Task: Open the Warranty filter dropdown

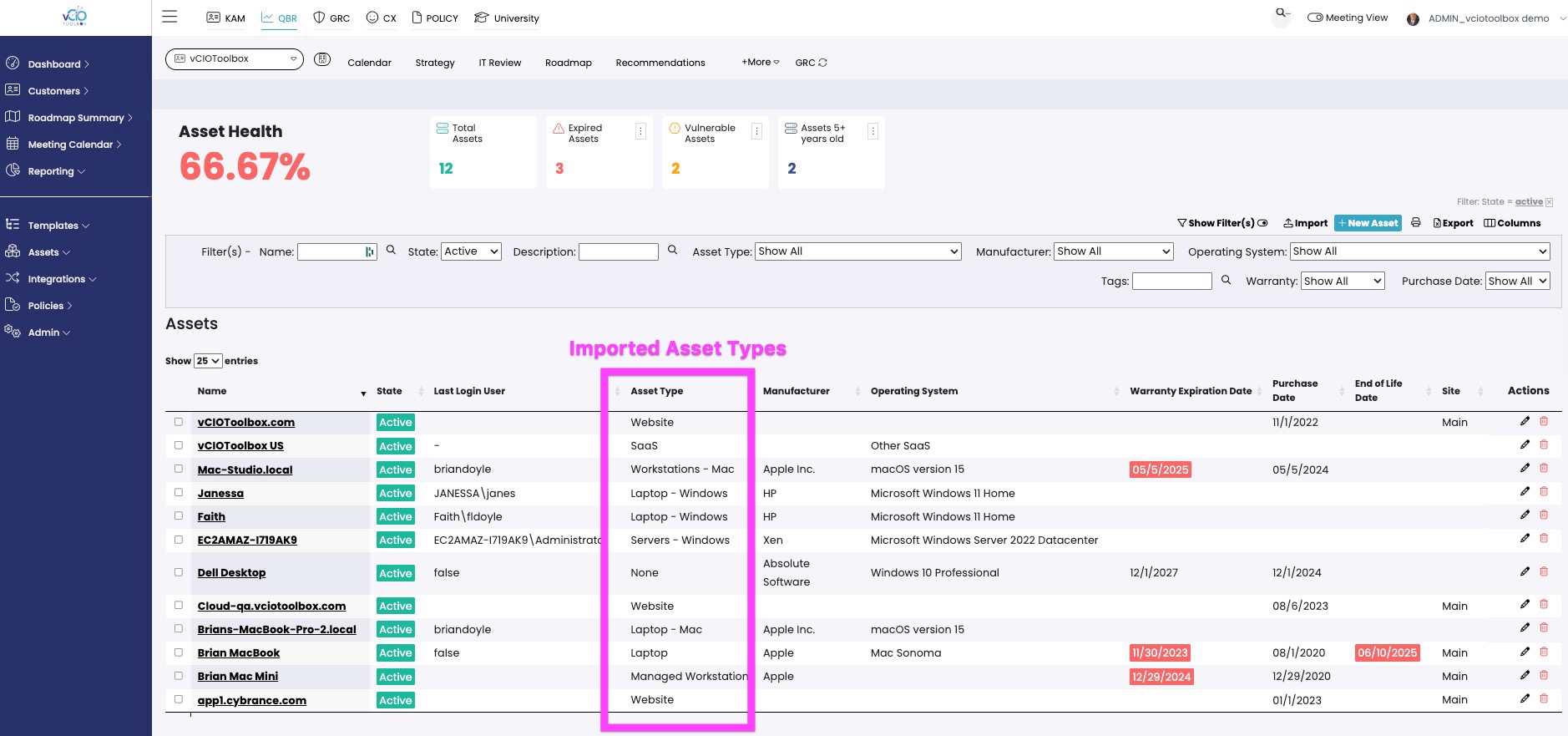Action: [x=1343, y=282]
